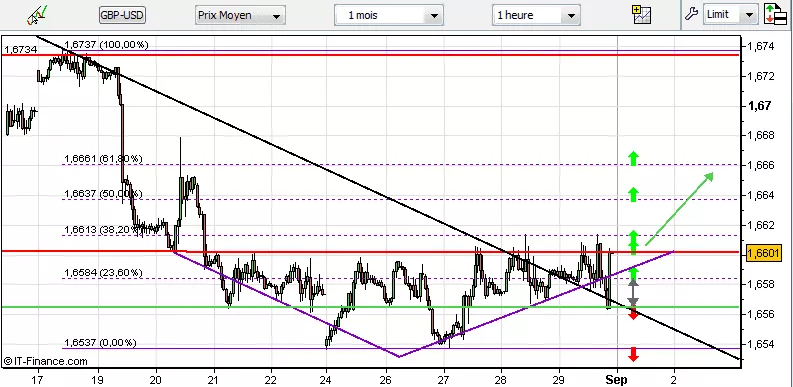Select the 1,6537 (0,00%) Fibonacci label

pyautogui.click(x=100, y=342)
